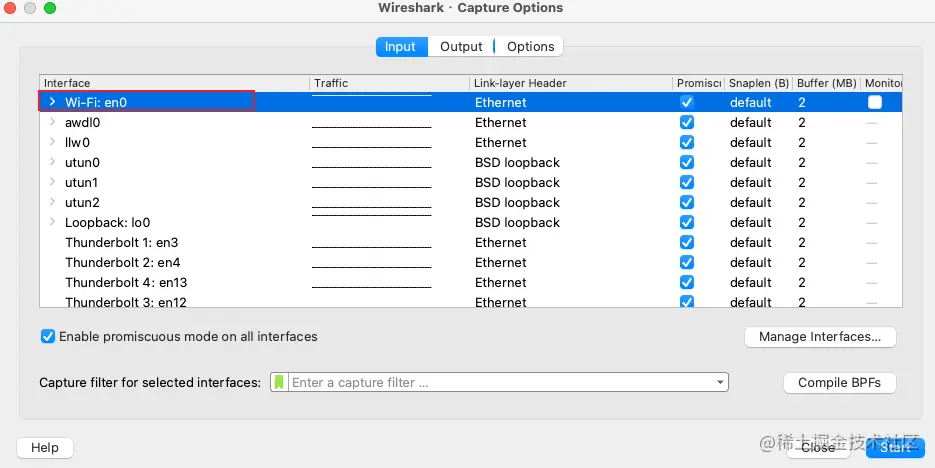
Task: Click Ethernet link-layer cell for awdl0
Action: click(x=500, y=122)
